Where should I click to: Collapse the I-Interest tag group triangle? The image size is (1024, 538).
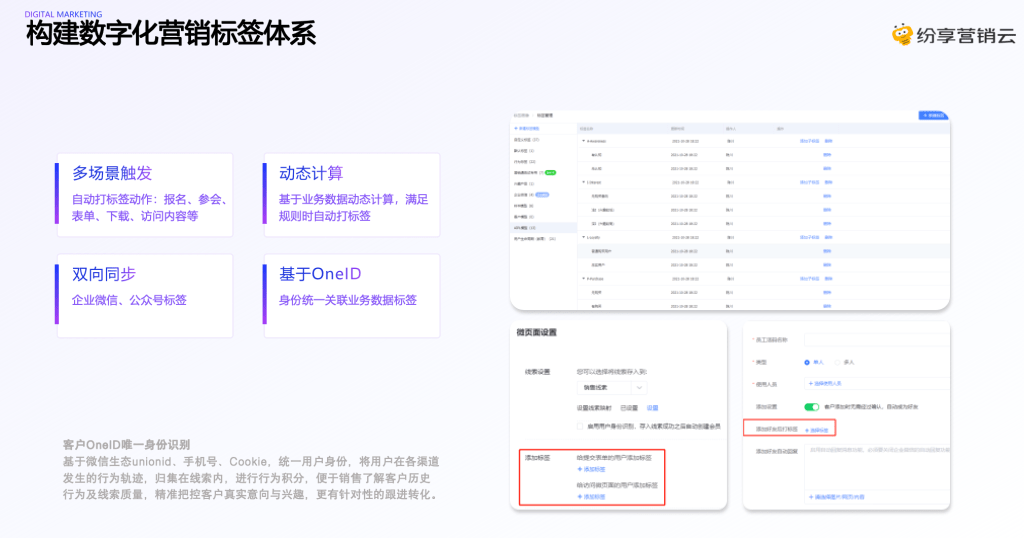coord(584,182)
